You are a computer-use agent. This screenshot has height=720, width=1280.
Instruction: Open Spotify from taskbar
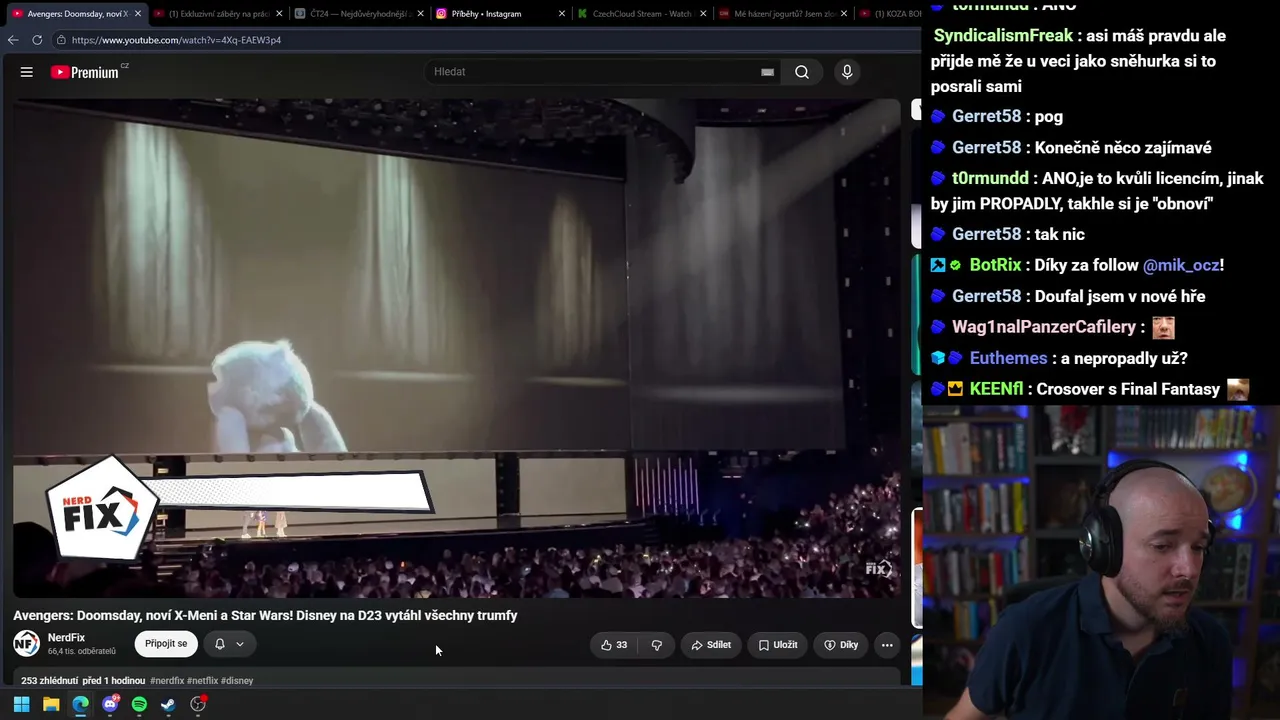139,704
